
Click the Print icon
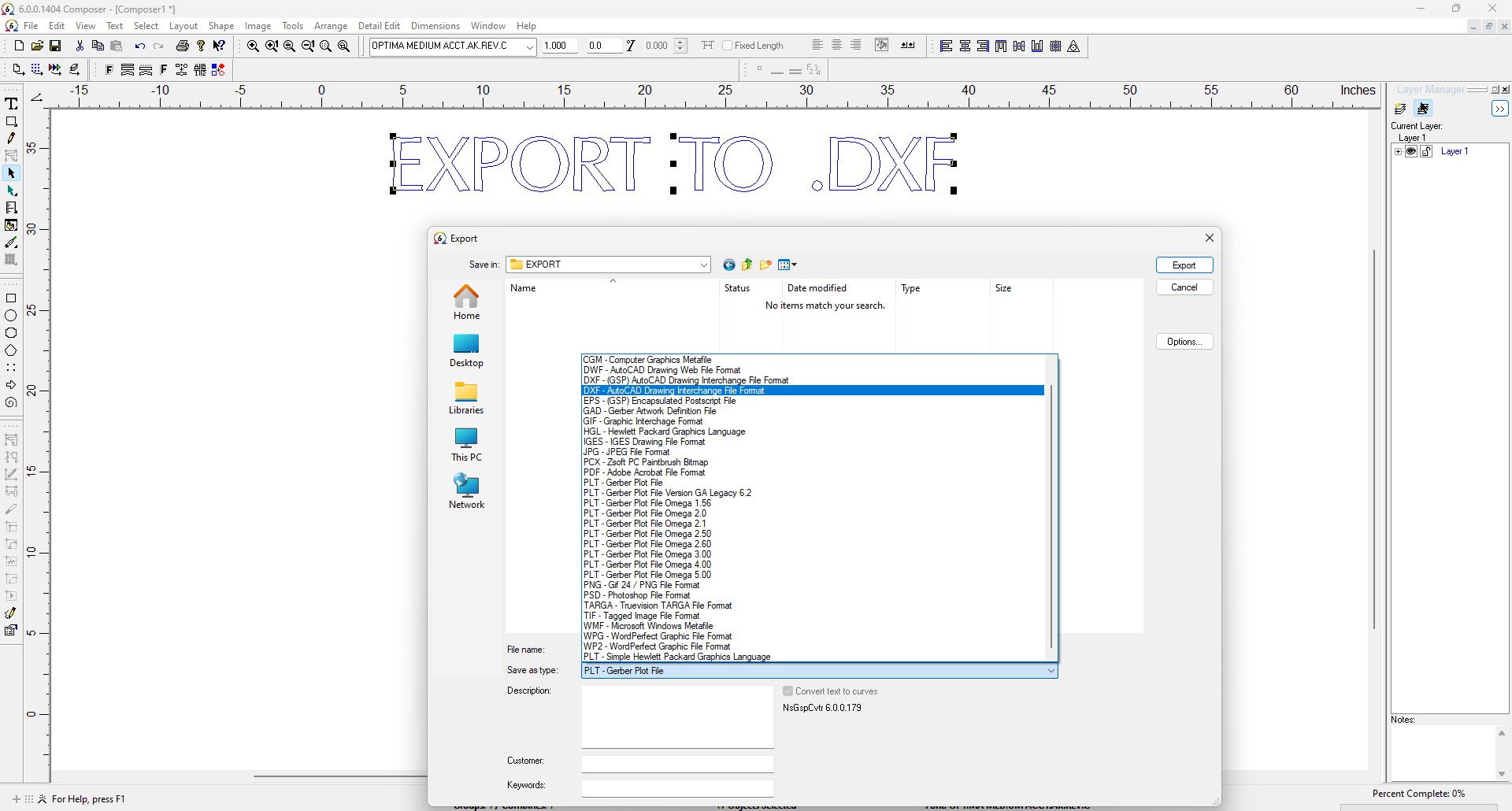click(183, 46)
